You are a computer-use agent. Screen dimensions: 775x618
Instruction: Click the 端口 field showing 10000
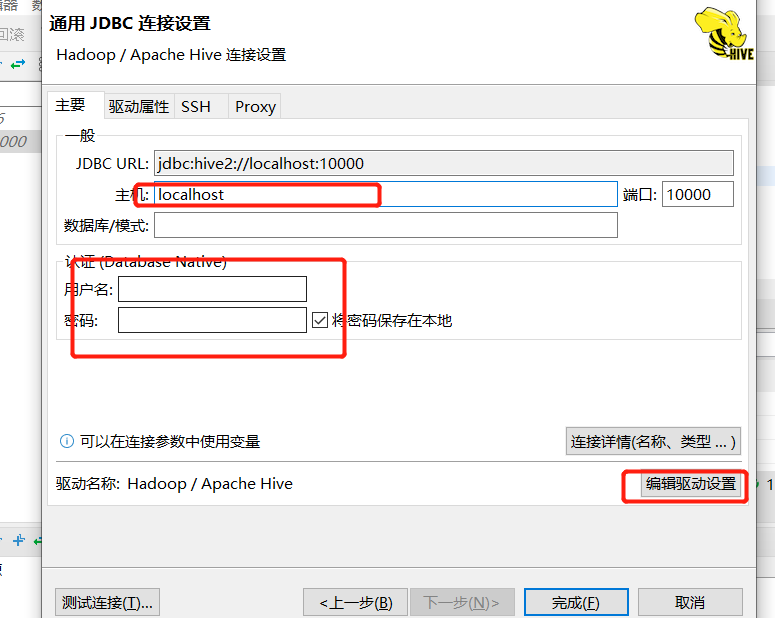click(697, 194)
